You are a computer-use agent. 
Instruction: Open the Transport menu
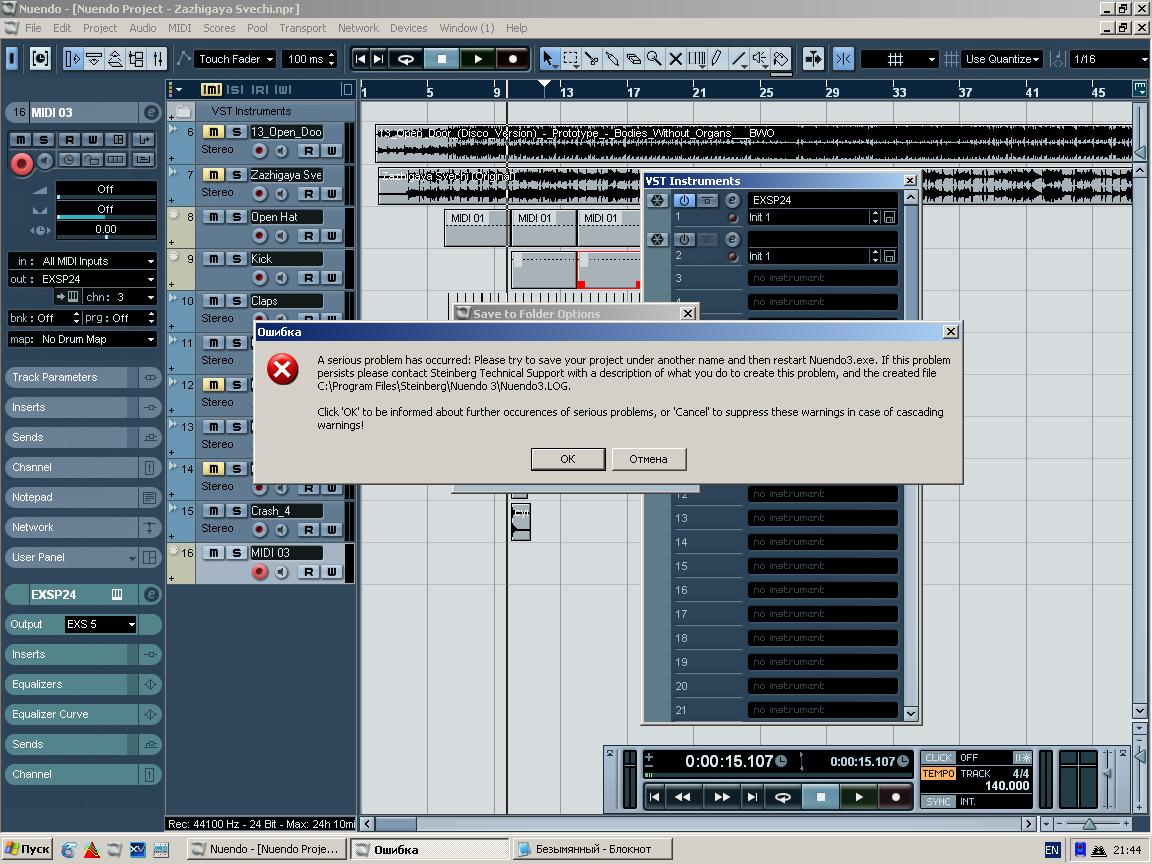[303, 28]
